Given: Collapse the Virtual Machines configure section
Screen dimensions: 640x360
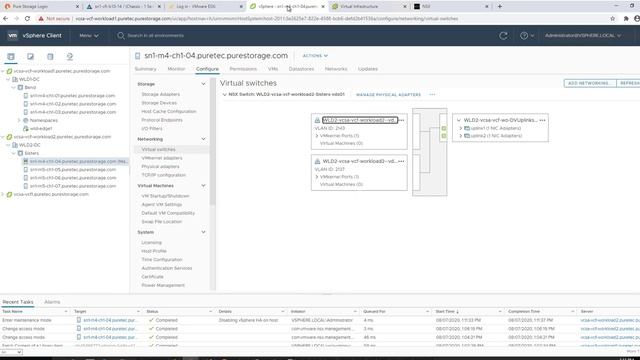Looking at the screenshot, I should [x=203, y=186].
